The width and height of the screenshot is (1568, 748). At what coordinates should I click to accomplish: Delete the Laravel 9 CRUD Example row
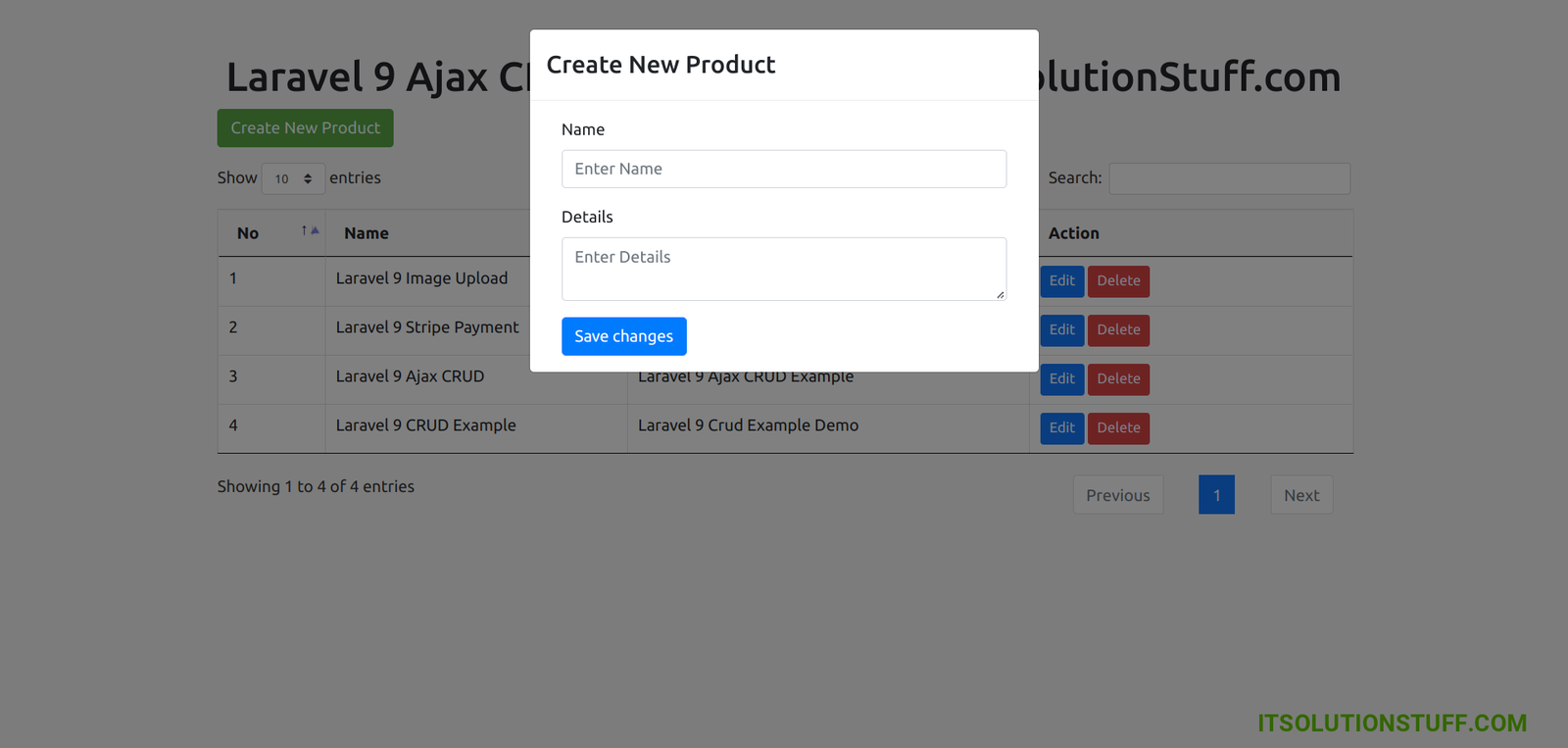(1118, 428)
